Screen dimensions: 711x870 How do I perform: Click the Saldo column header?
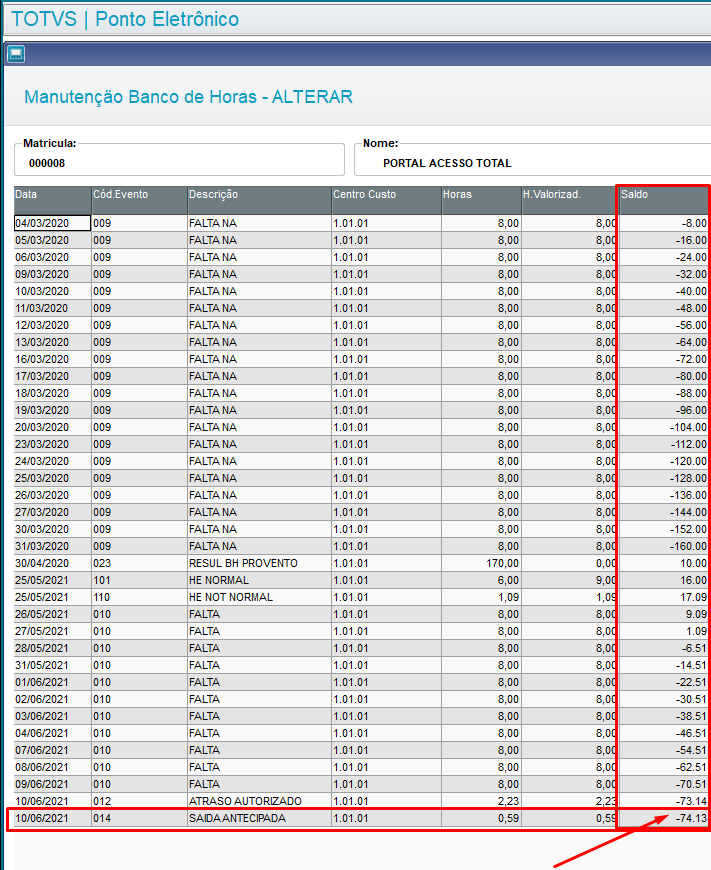[664, 200]
